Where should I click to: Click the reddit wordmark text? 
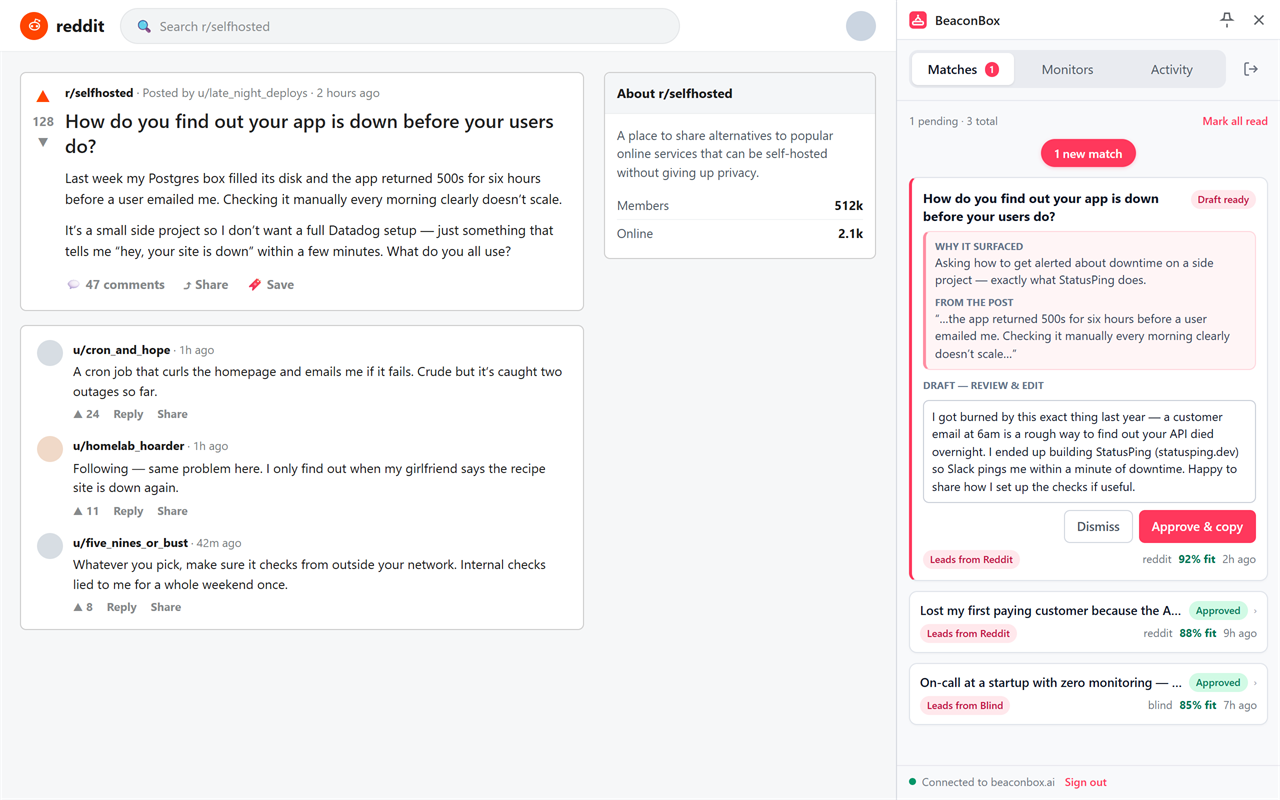[x=80, y=26]
